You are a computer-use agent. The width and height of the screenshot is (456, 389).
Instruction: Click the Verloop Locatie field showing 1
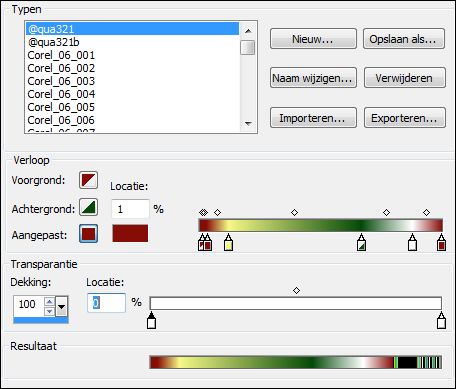[x=130, y=209]
